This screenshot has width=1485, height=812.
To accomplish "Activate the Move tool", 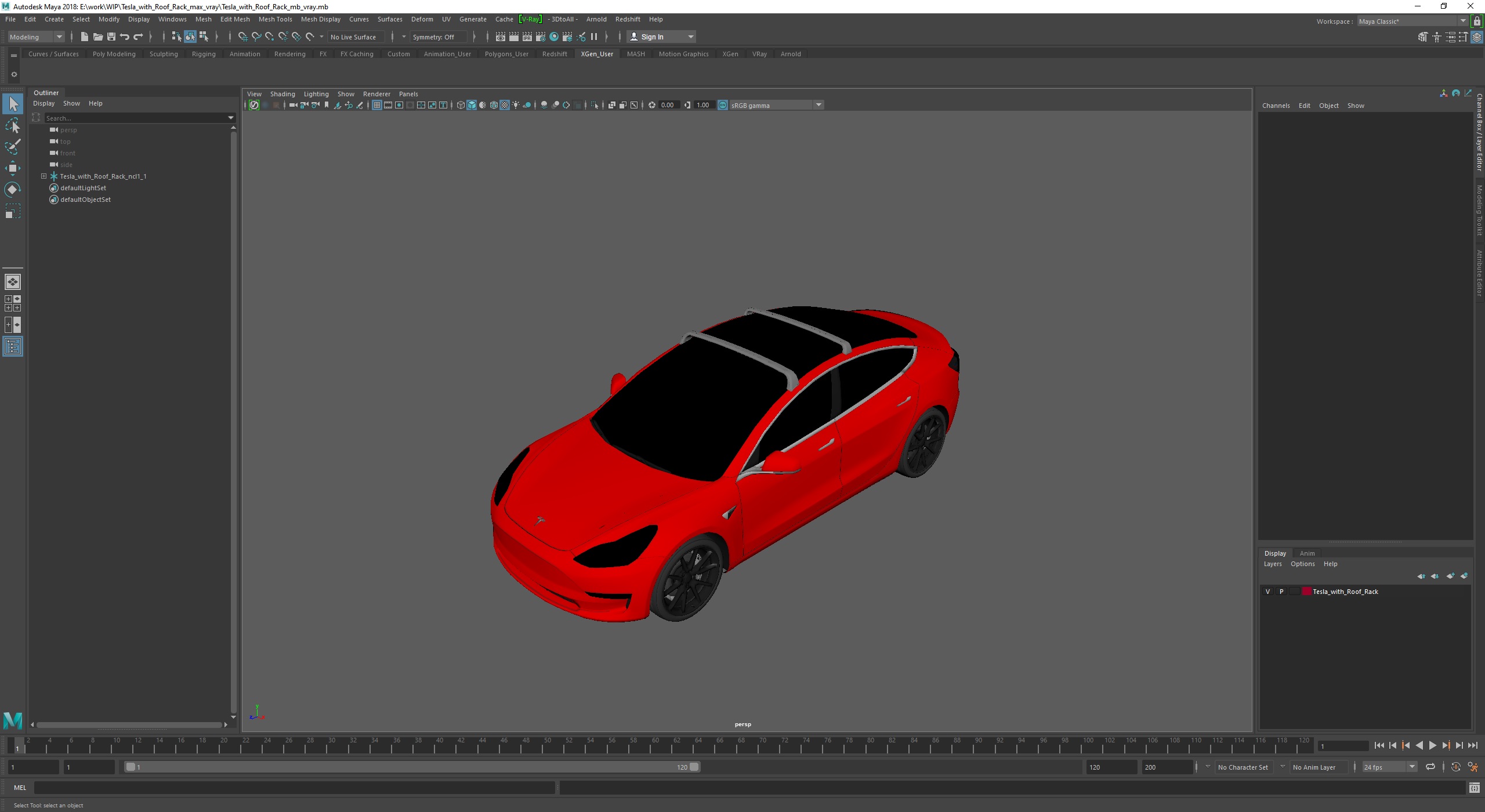I will [x=13, y=168].
